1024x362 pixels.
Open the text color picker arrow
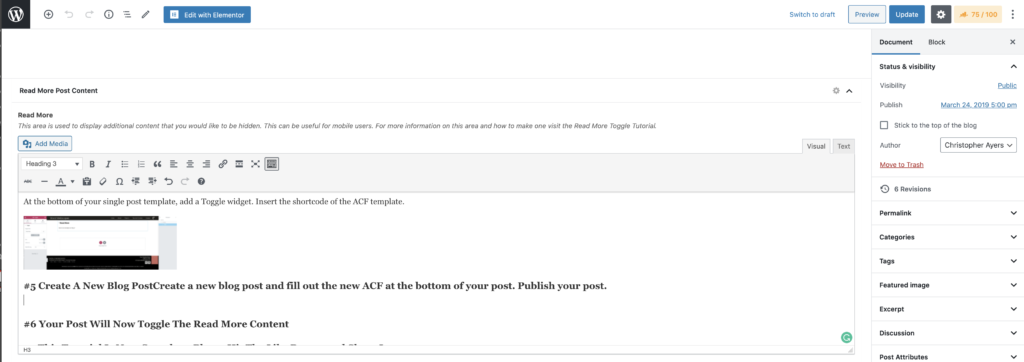pos(72,181)
